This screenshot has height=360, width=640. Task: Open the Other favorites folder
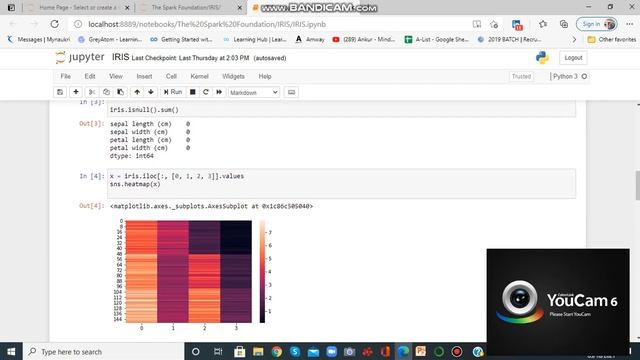click(611, 40)
